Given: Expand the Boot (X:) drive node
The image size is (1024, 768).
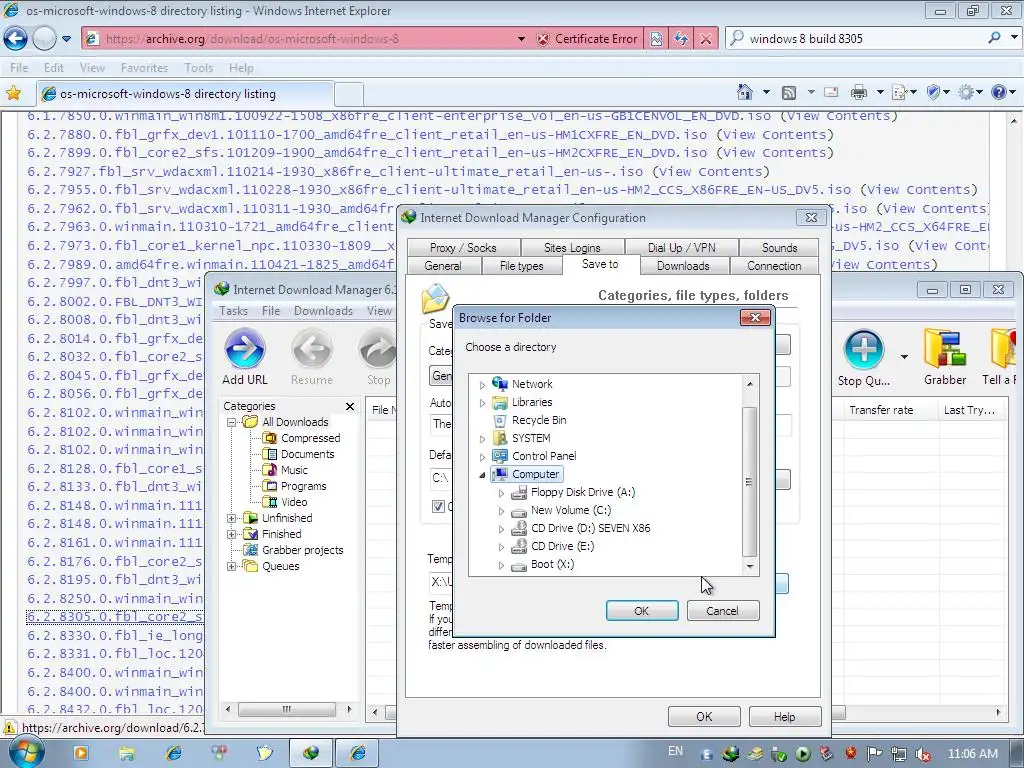Looking at the screenshot, I should click(x=501, y=565).
